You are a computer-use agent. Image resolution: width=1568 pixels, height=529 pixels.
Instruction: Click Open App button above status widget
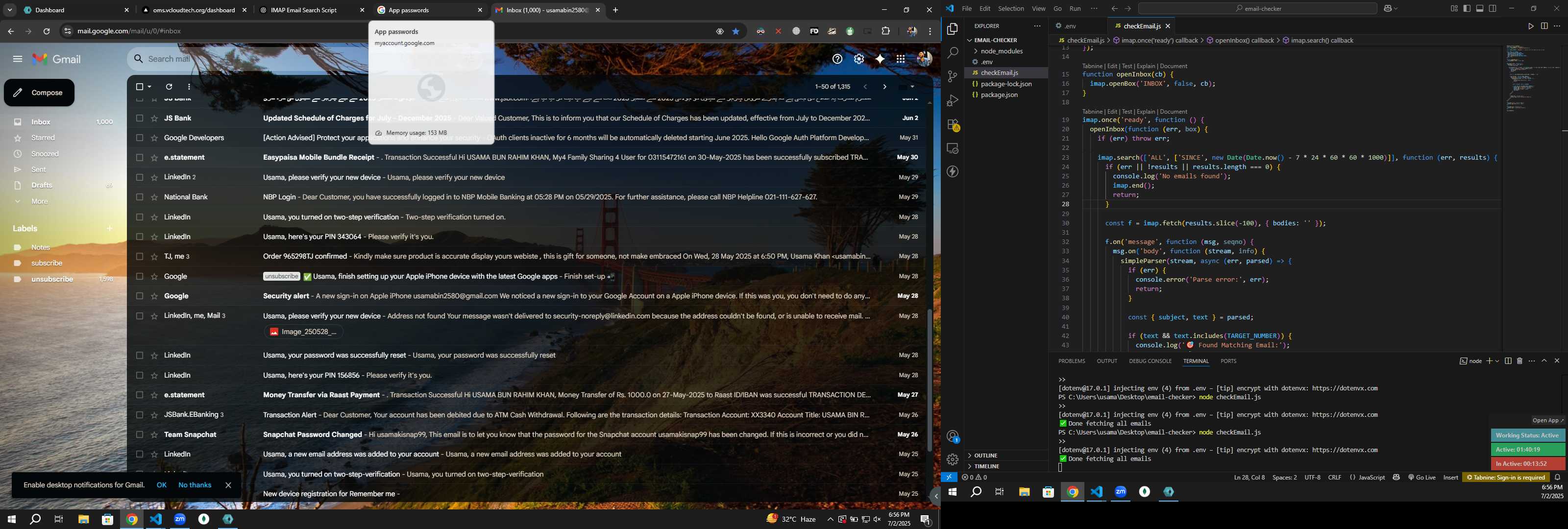pos(1548,421)
